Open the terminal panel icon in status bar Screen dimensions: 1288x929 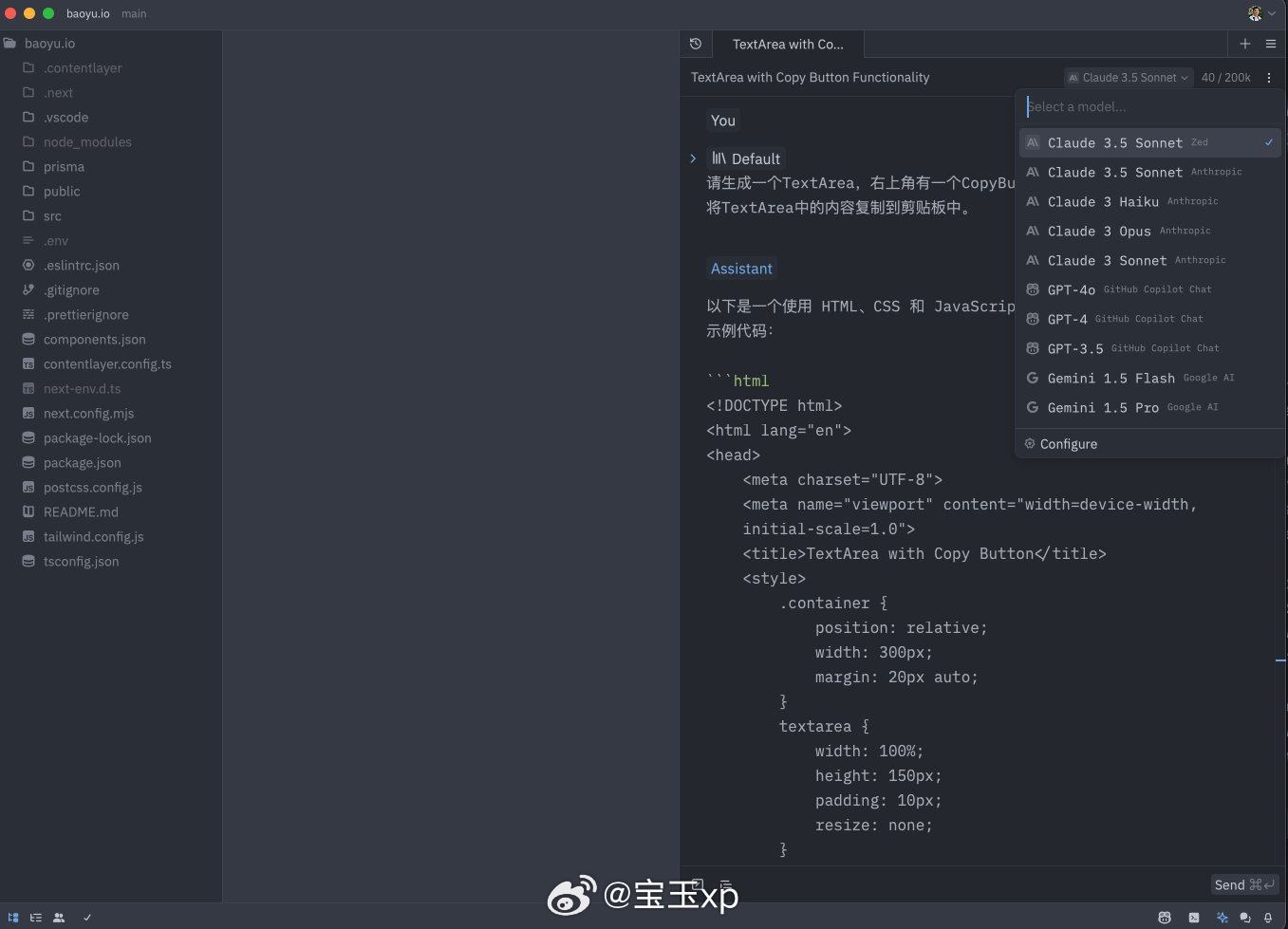(x=1194, y=918)
